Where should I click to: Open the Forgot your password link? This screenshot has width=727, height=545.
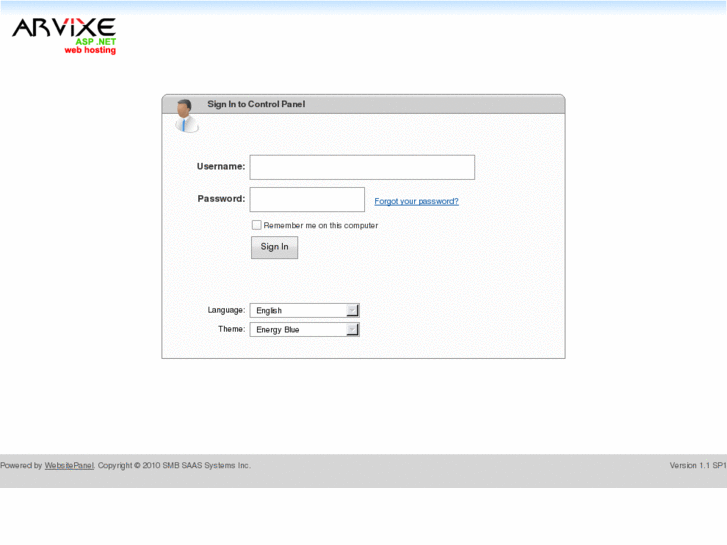pyautogui.click(x=416, y=201)
